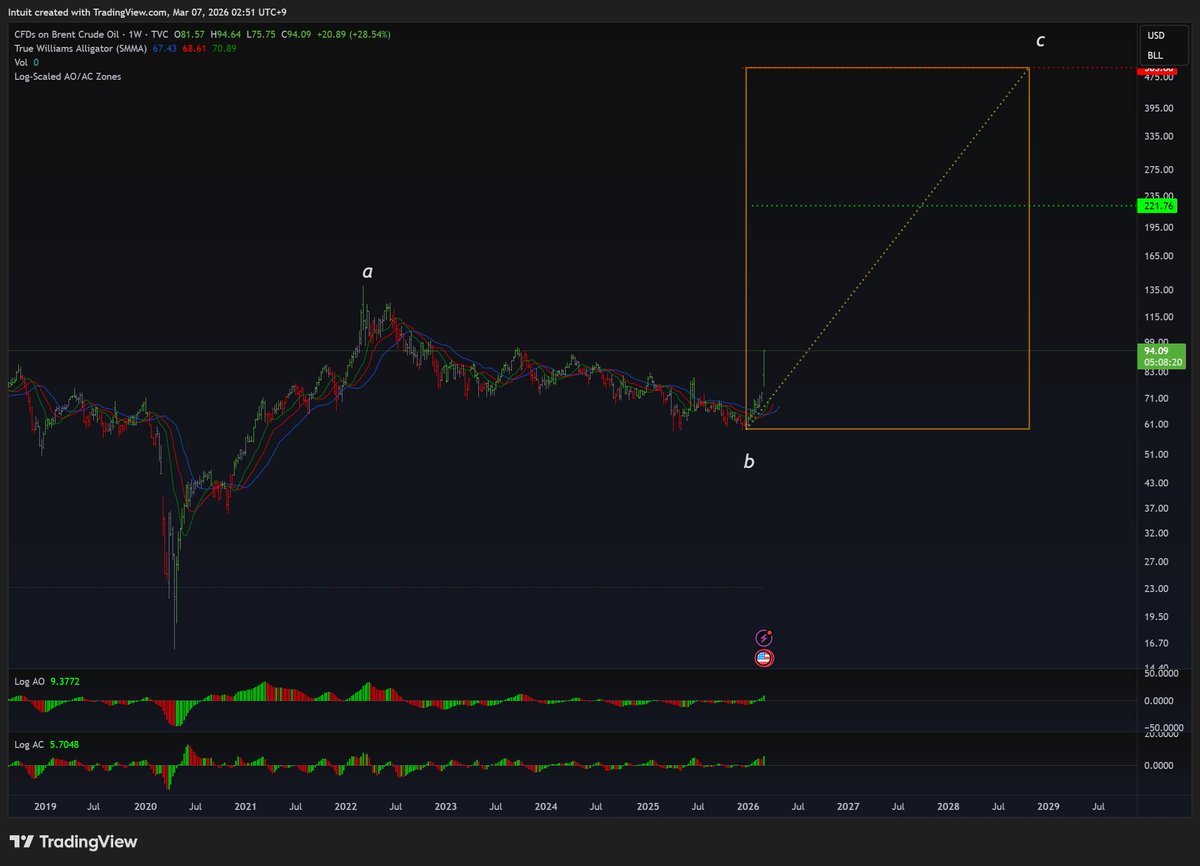The image size is (1200, 866).
Task: Click the 23.00 price axis label
Action: (x=1156, y=588)
